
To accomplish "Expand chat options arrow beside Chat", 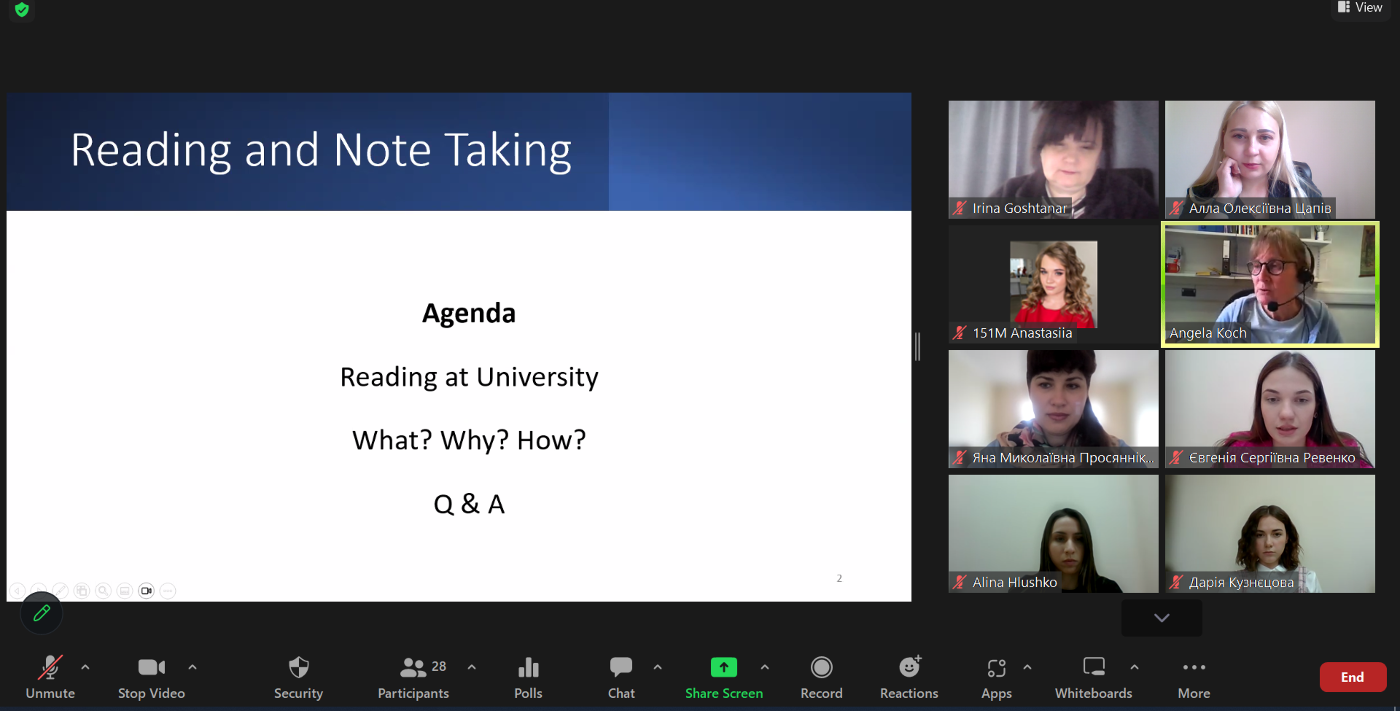I will click(657, 667).
